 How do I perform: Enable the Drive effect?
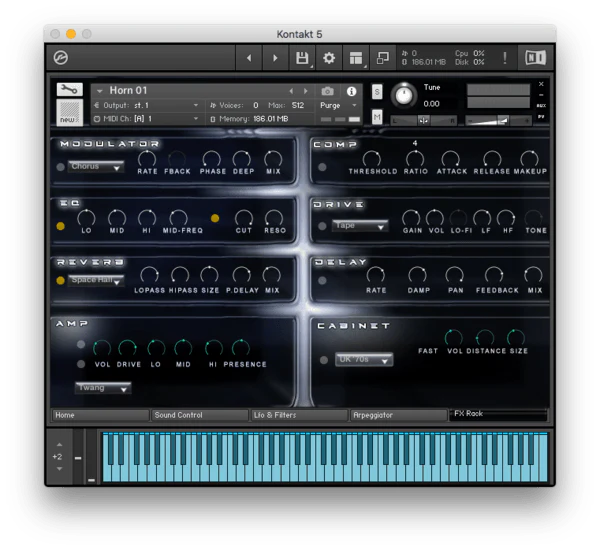pos(322,226)
